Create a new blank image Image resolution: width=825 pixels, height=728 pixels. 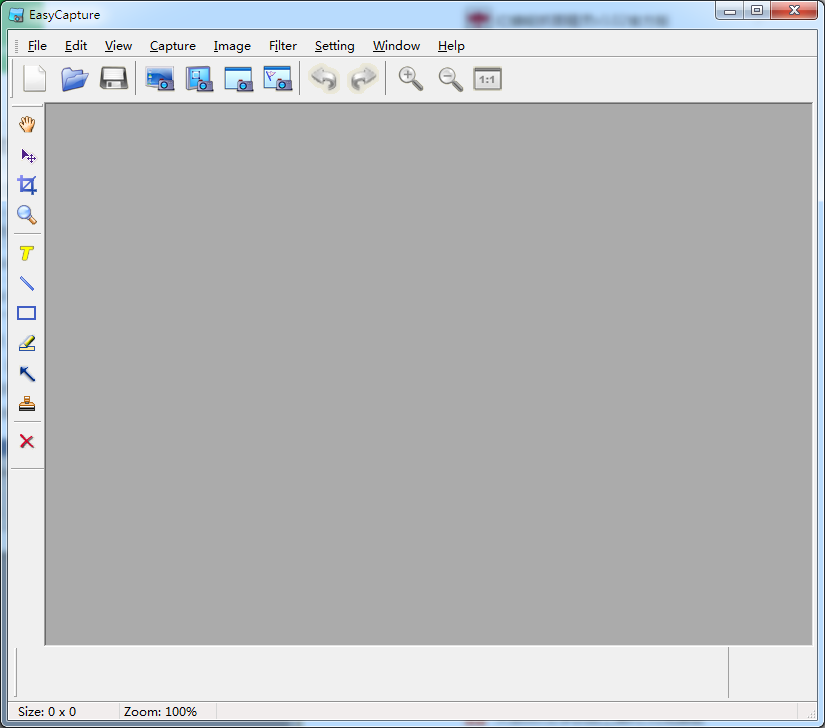35,79
